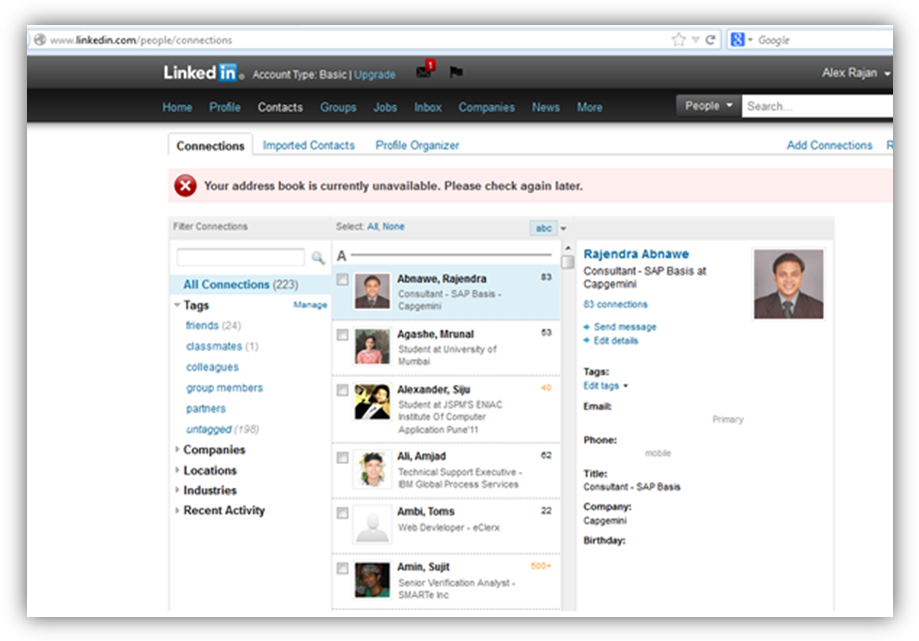This screenshot has height=641, width=919.
Task: Filter by classmates tag
Action: click(214, 346)
